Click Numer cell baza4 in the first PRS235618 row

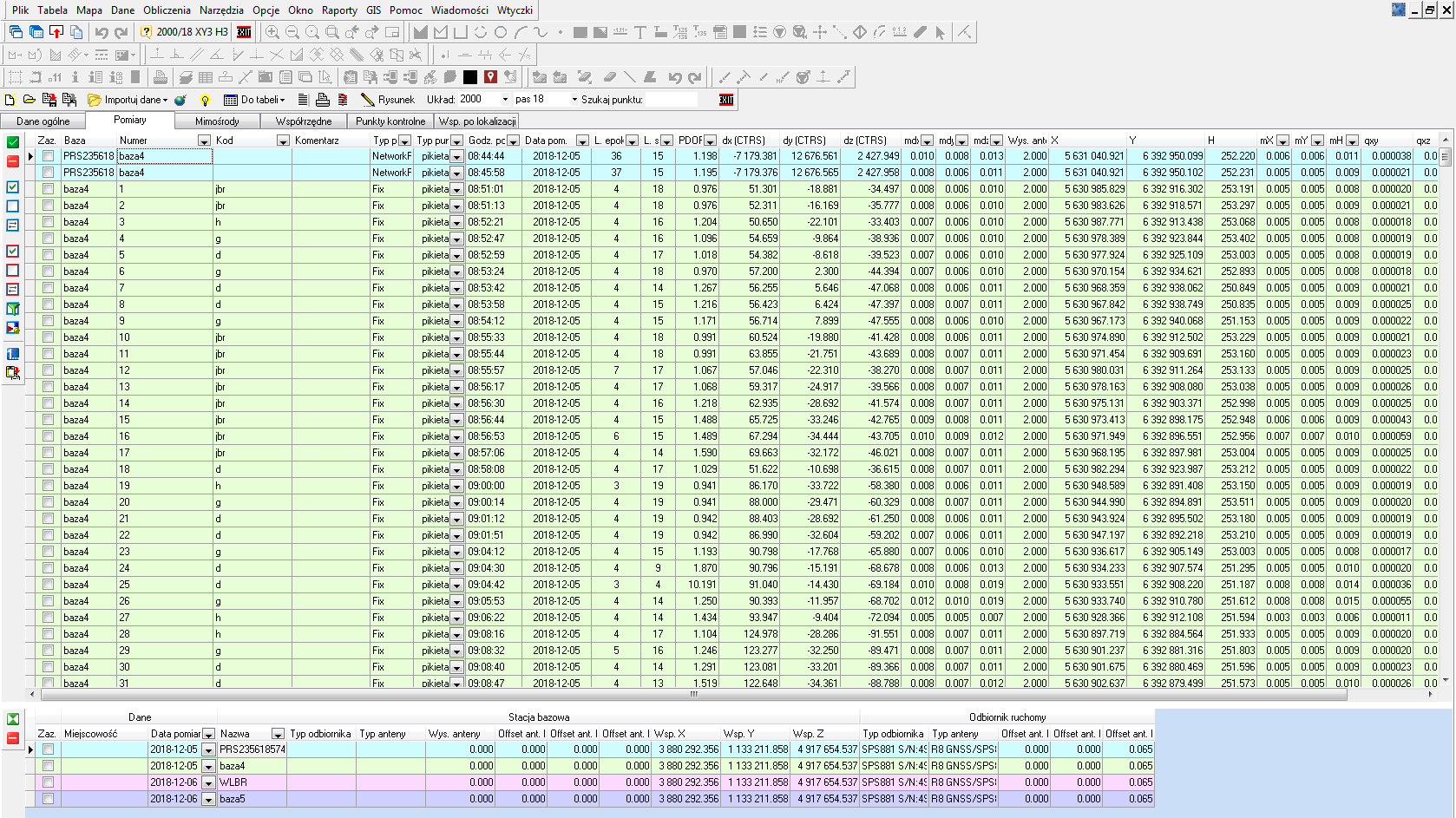(x=165, y=156)
